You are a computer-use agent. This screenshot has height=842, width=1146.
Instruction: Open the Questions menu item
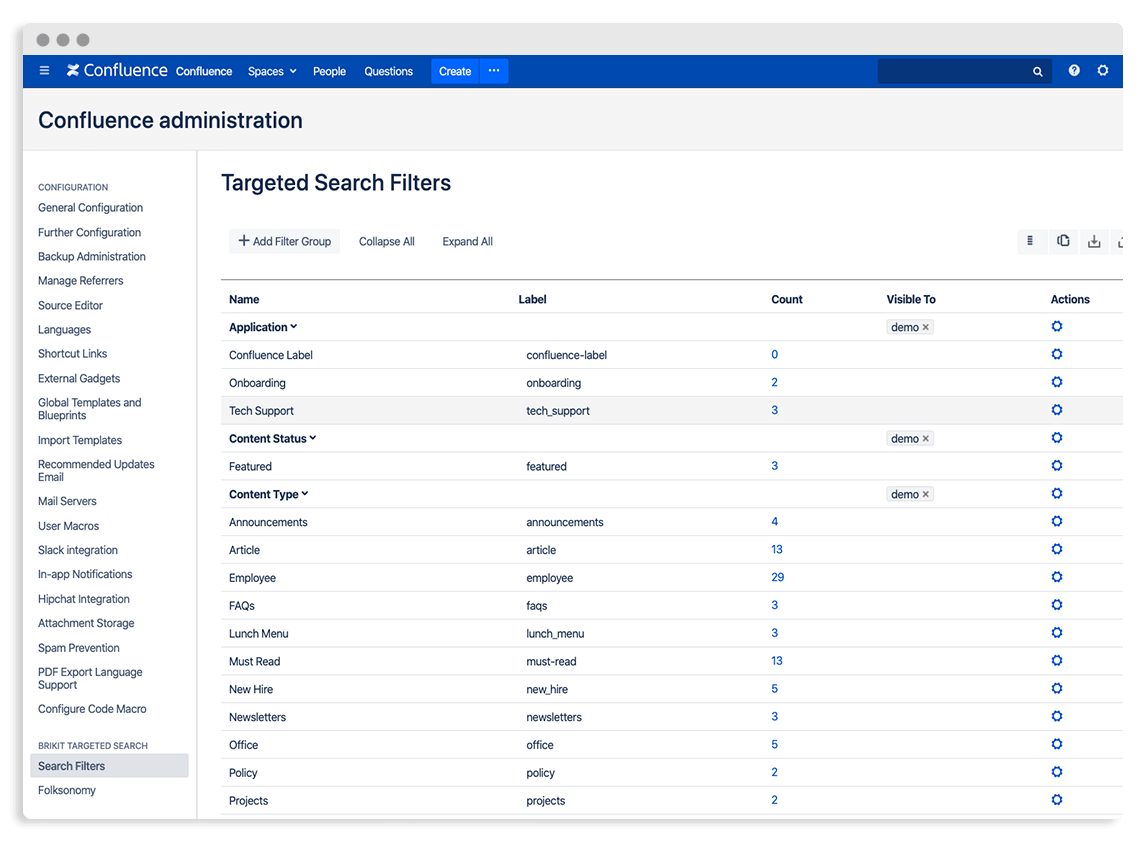click(x=388, y=71)
